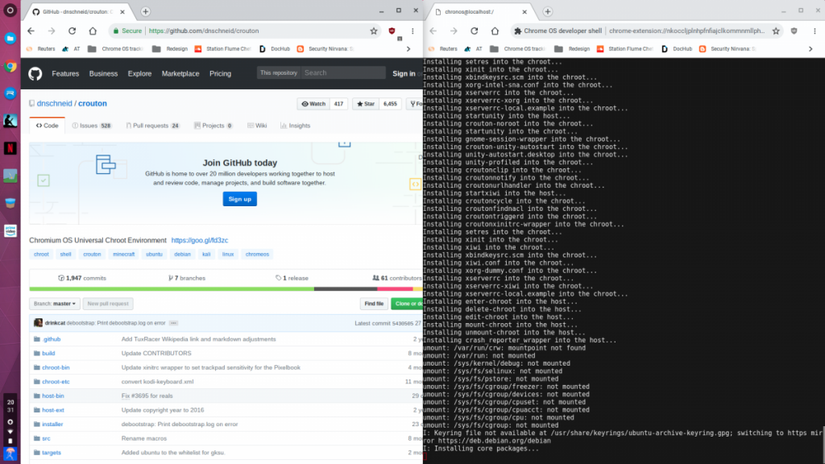Click Sign in on GitHub
Viewport: 825px width, 464px height.
pyautogui.click(x=404, y=74)
